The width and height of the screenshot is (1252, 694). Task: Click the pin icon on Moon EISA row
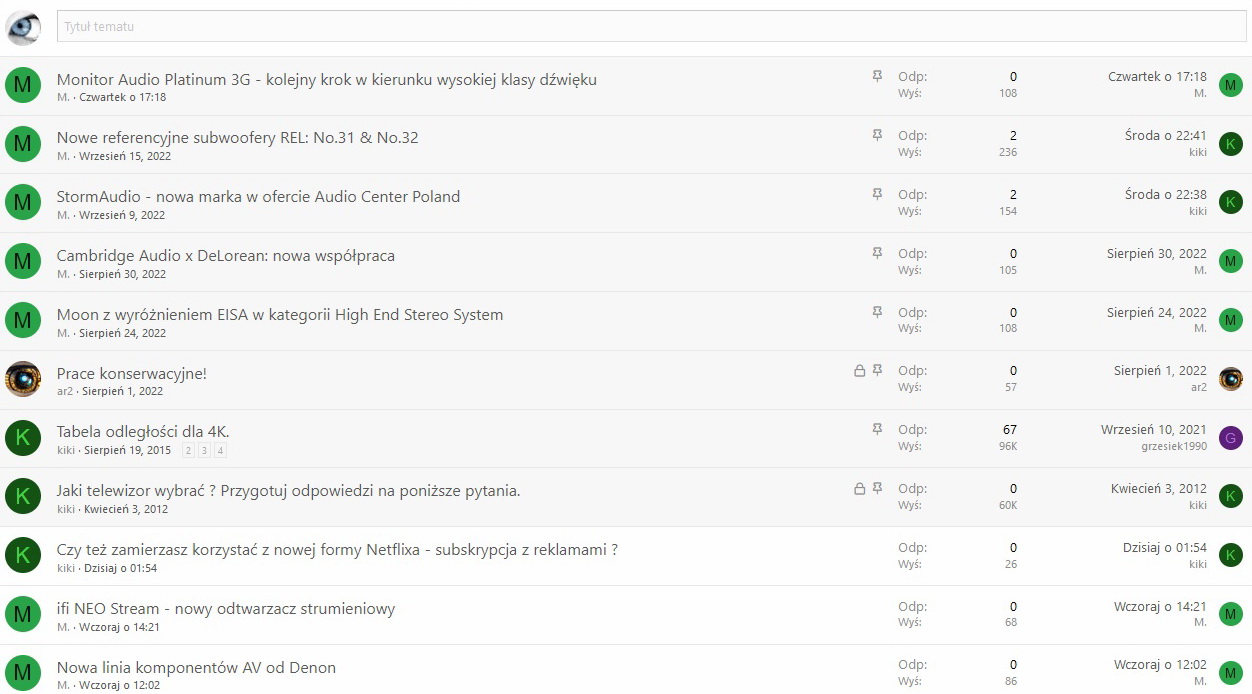click(877, 311)
